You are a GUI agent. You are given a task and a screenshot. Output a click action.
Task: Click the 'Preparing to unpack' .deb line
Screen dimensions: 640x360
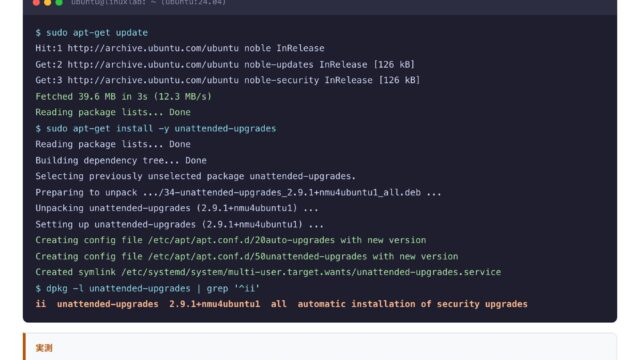point(238,193)
